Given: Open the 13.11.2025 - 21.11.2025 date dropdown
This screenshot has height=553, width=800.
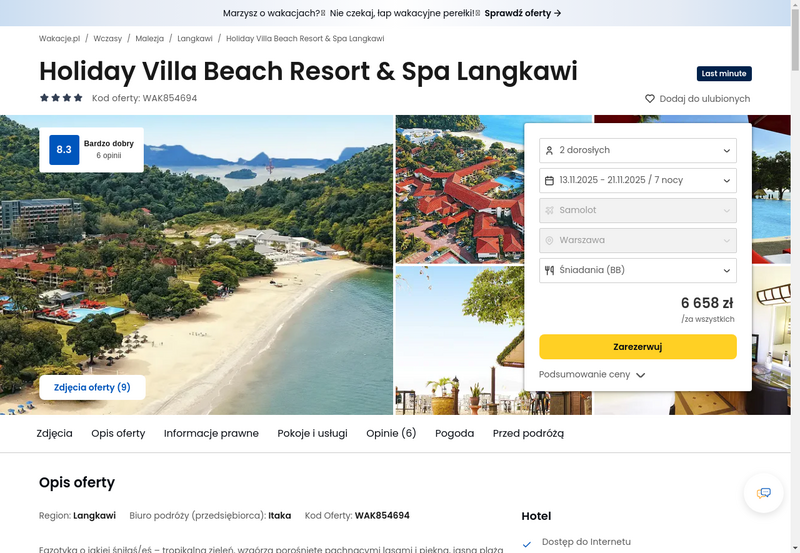Looking at the screenshot, I should coord(638,181).
